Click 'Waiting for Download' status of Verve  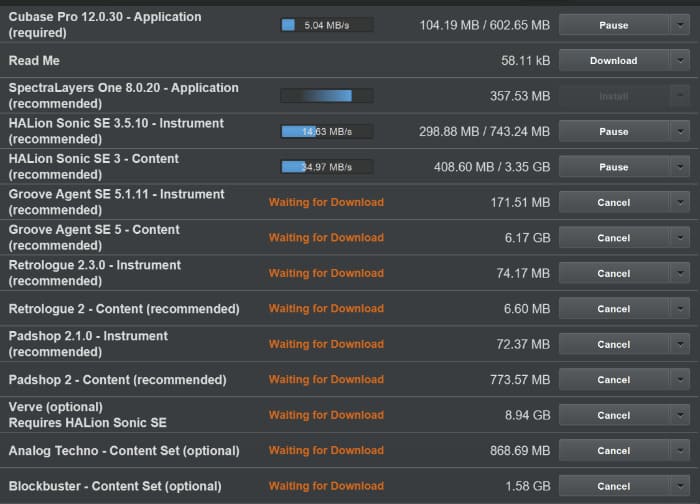click(326, 415)
